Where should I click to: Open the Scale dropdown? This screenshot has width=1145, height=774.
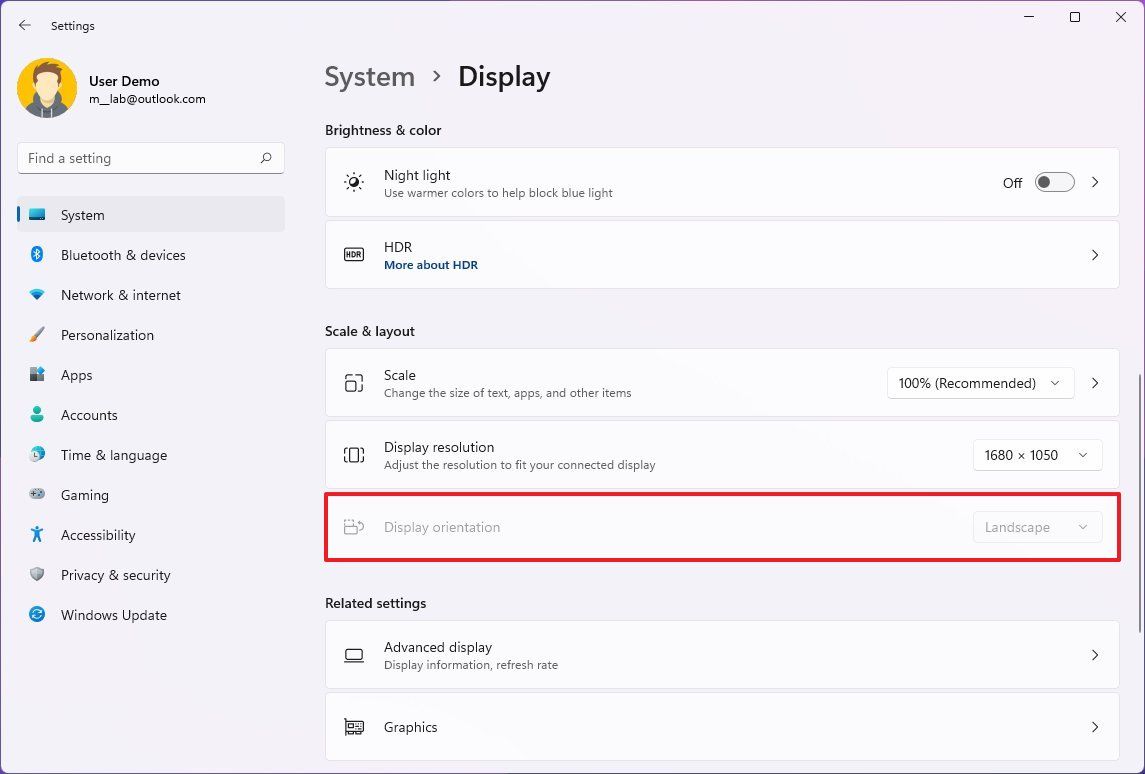[x=979, y=383]
